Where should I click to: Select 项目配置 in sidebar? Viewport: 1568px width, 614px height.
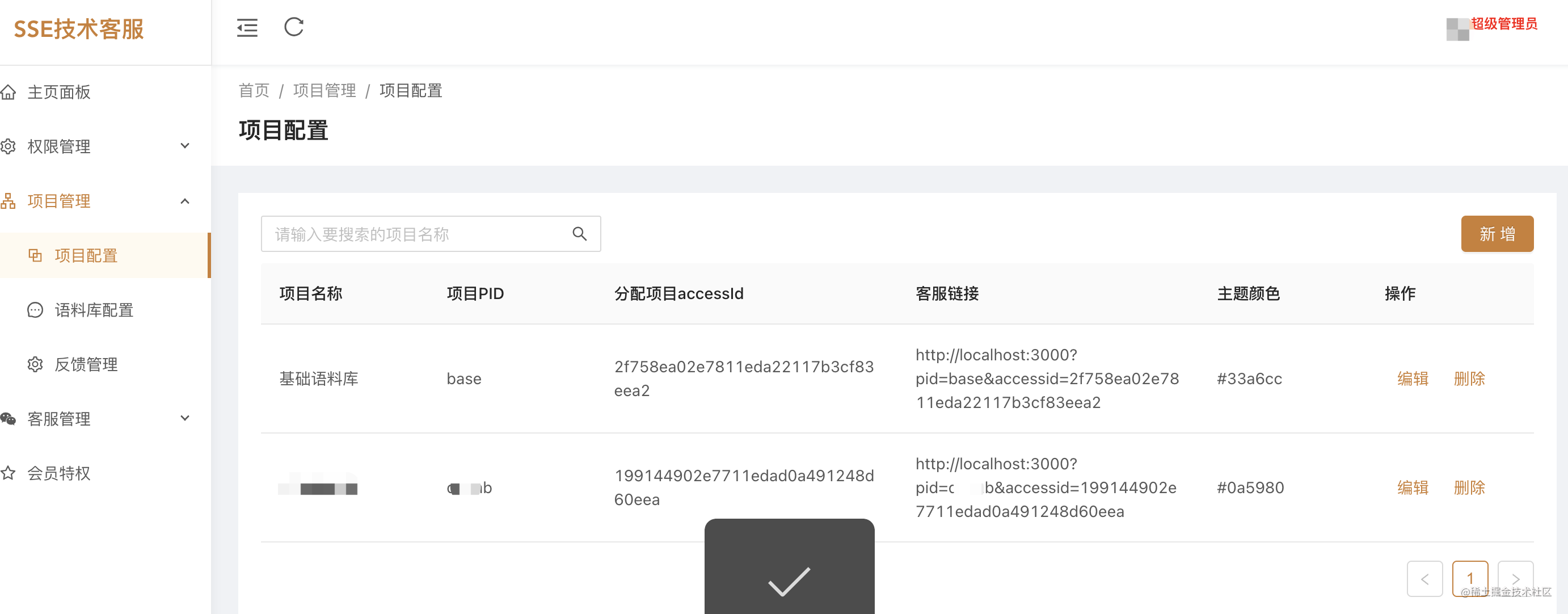click(x=86, y=256)
